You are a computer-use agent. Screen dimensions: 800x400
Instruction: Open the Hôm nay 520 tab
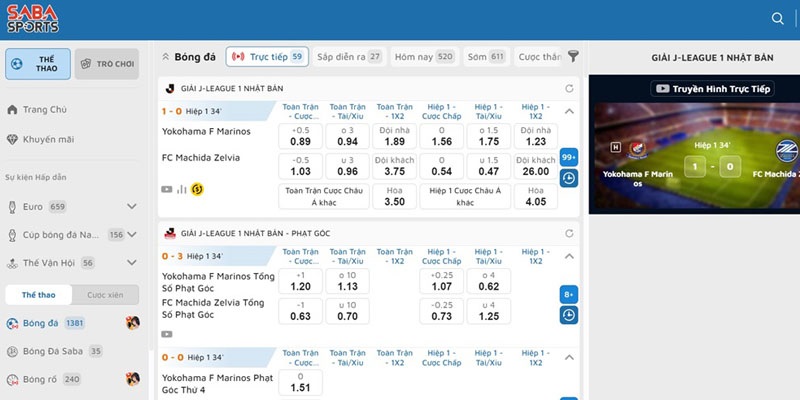click(425, 57)
